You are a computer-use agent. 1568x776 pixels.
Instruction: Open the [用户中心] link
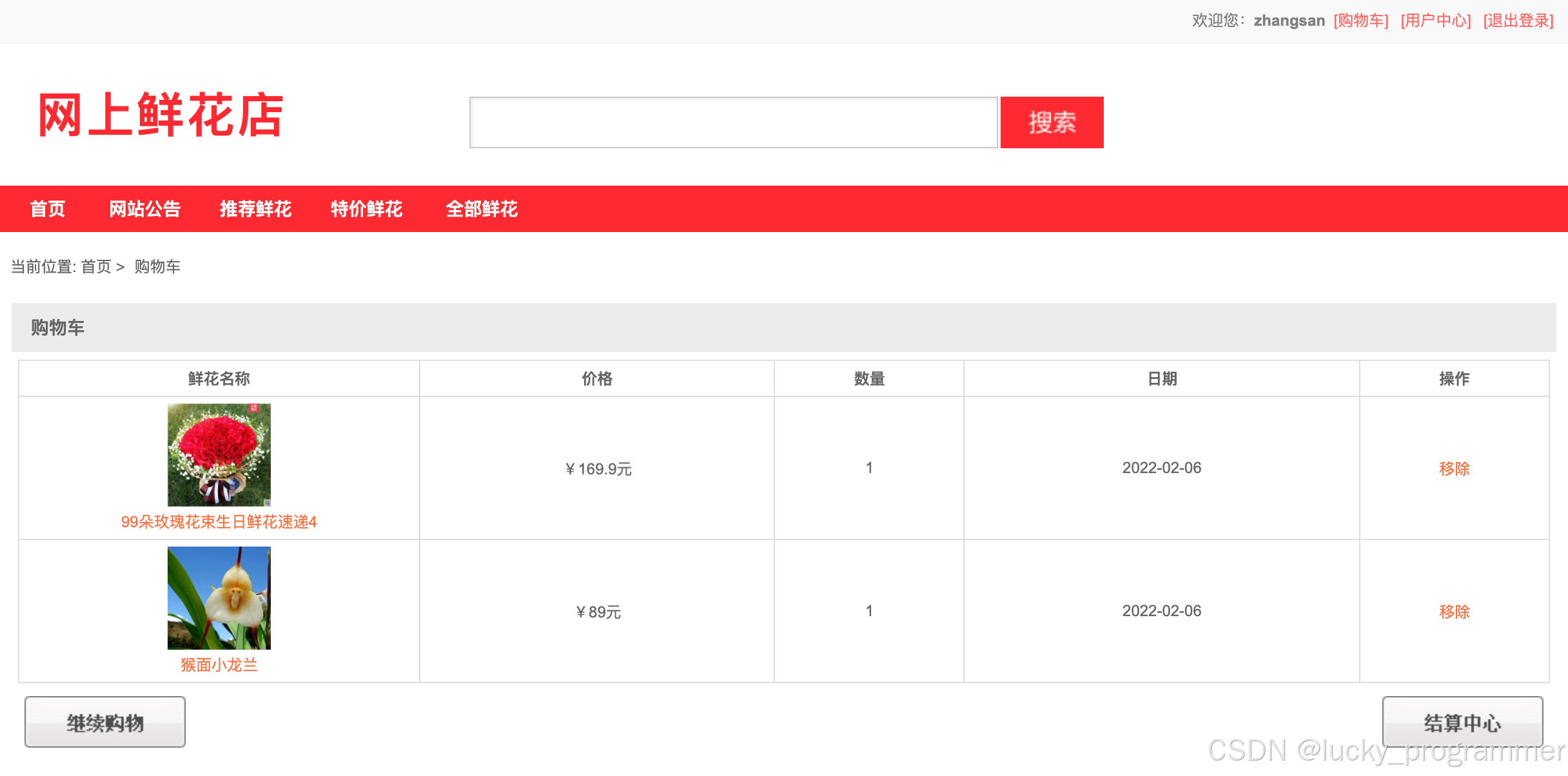[x=1435, y=21]
